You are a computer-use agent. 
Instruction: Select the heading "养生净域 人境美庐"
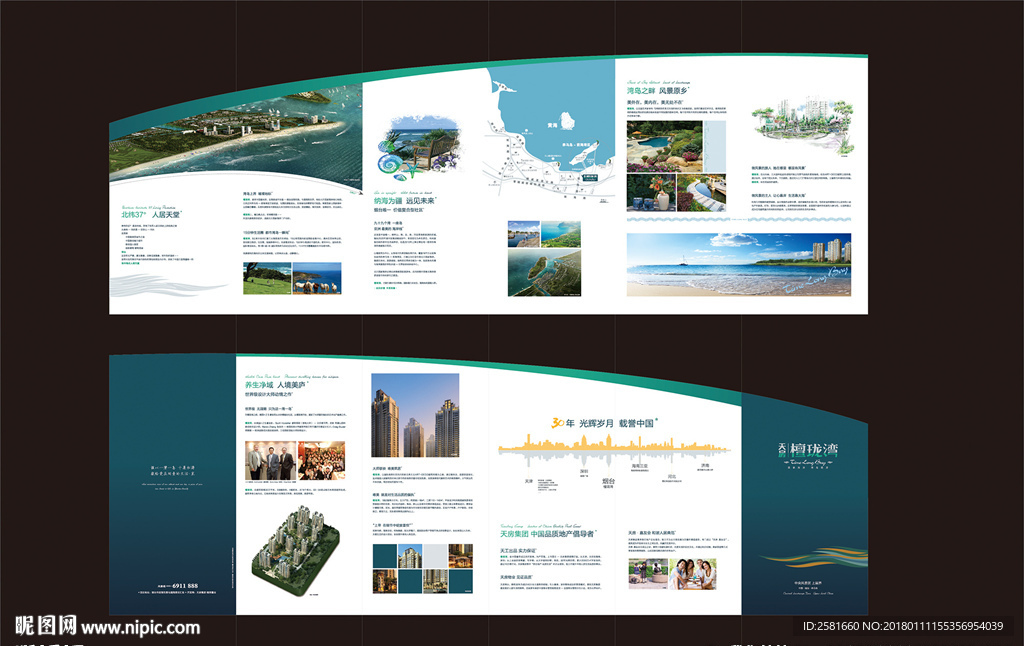tap(276, 385)
